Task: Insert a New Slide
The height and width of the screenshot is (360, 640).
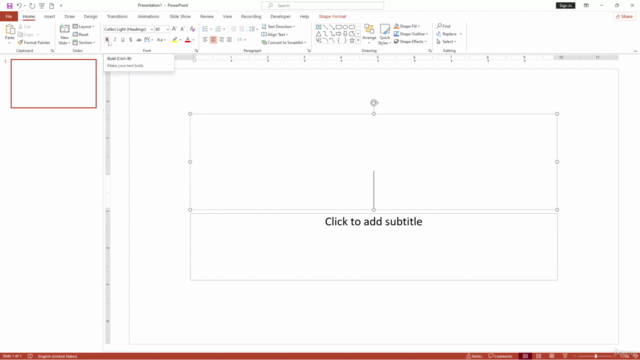Action: (64, 34)
